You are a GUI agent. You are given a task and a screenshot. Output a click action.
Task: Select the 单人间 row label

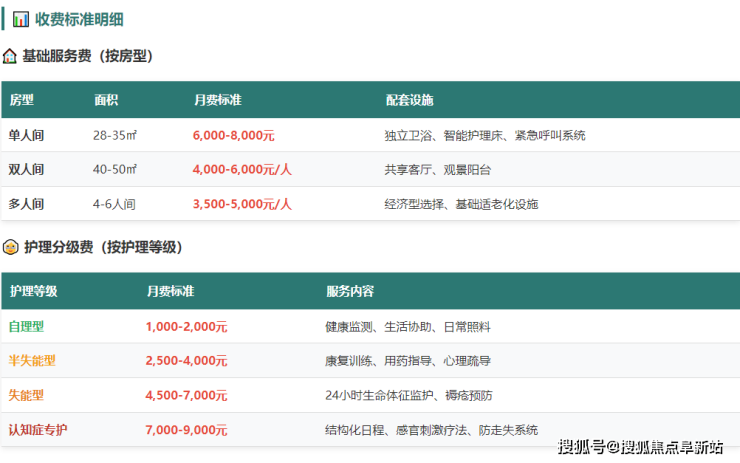27,135
